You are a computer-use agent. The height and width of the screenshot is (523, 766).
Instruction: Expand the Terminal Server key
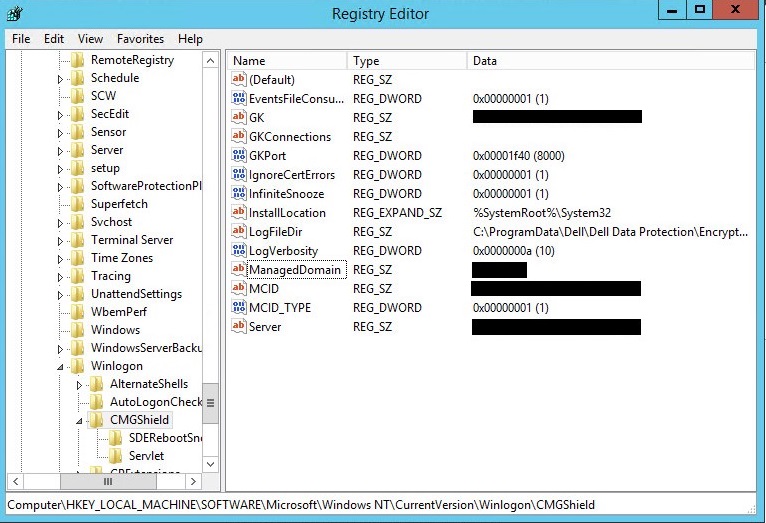pyautogui.click(x=60, y=241)
